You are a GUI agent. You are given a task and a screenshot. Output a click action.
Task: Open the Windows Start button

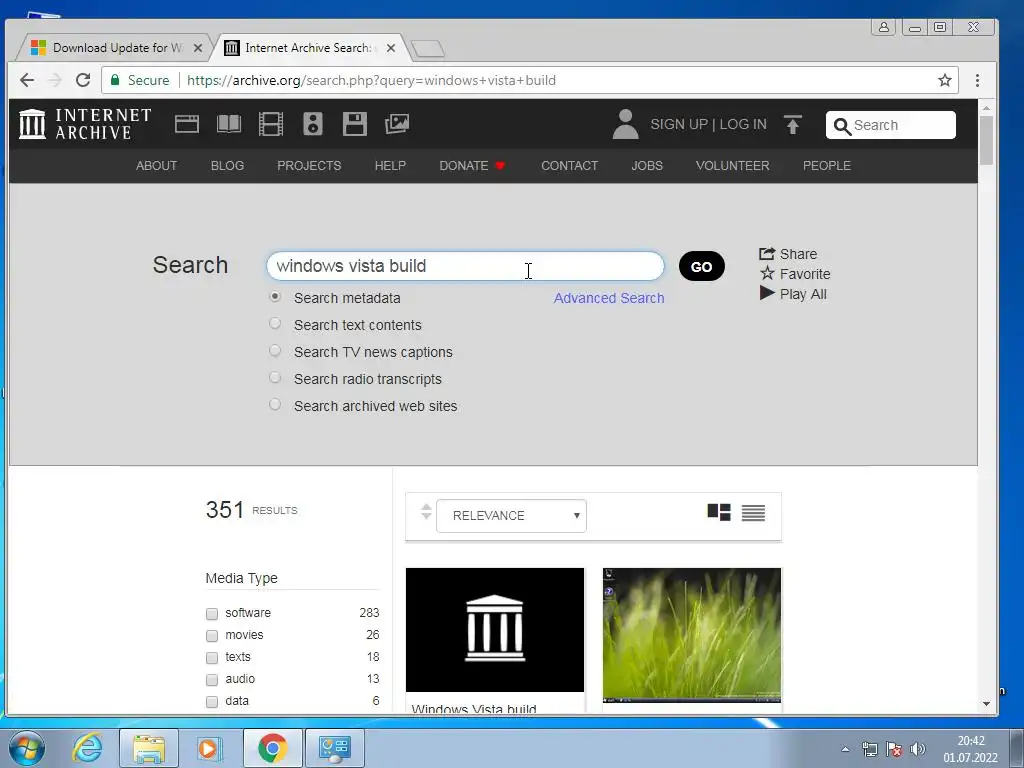27,748
